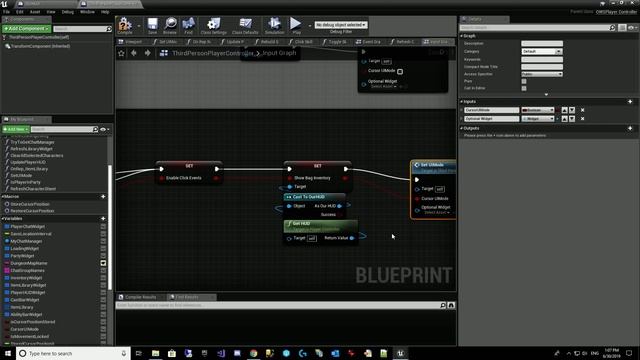Open Class Settings from the toolbar
Viewport: 640px width, 360px height.
pos(213,25)
